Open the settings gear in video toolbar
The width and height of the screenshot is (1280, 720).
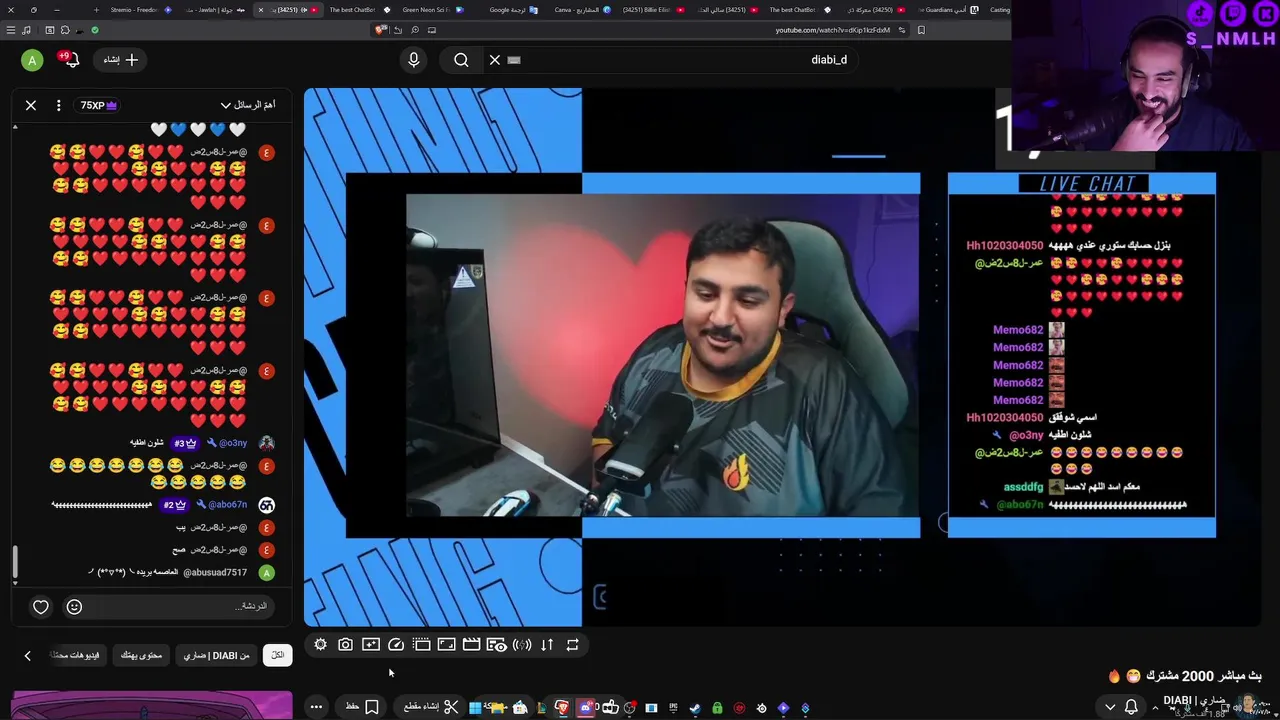point(320,645)
